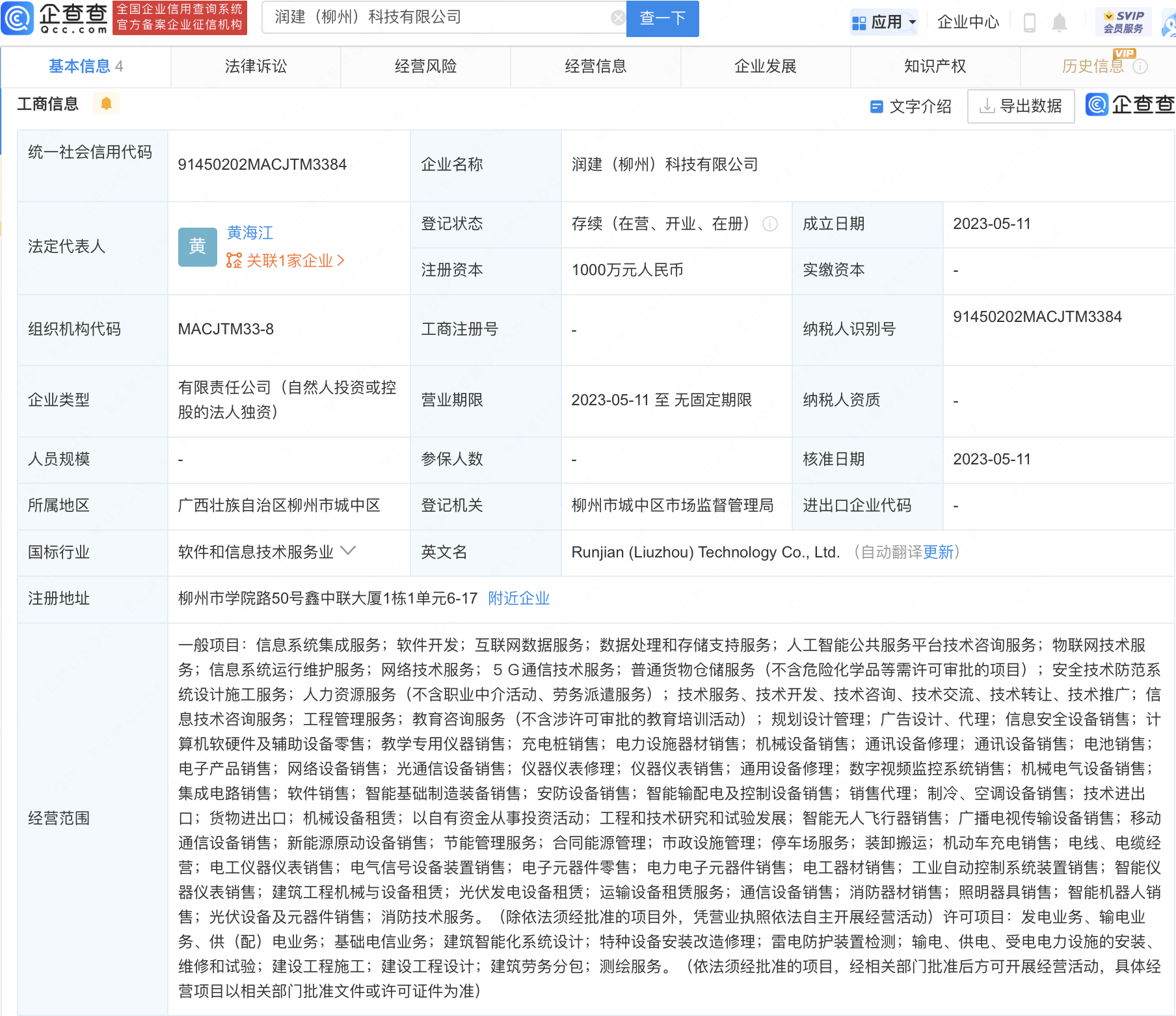Select company type 有限责任公司 text
The image size is (1176, 1016).
coord(287,400)
